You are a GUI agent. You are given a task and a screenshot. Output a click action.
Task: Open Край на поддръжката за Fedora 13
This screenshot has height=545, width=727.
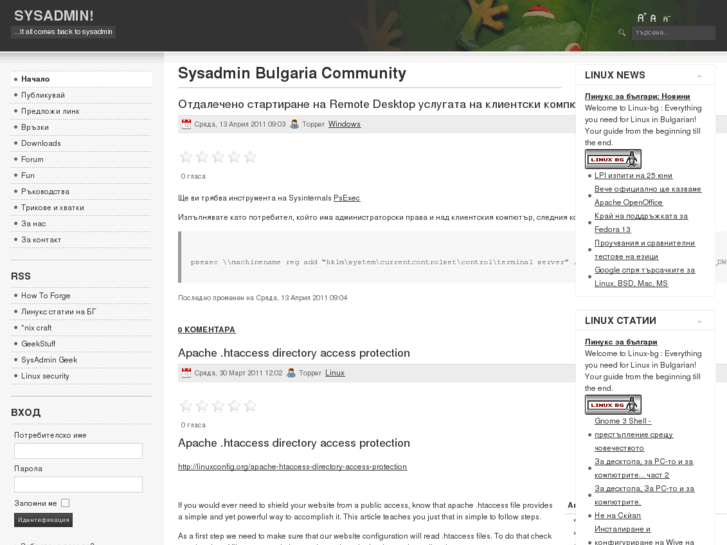(641, 223)
